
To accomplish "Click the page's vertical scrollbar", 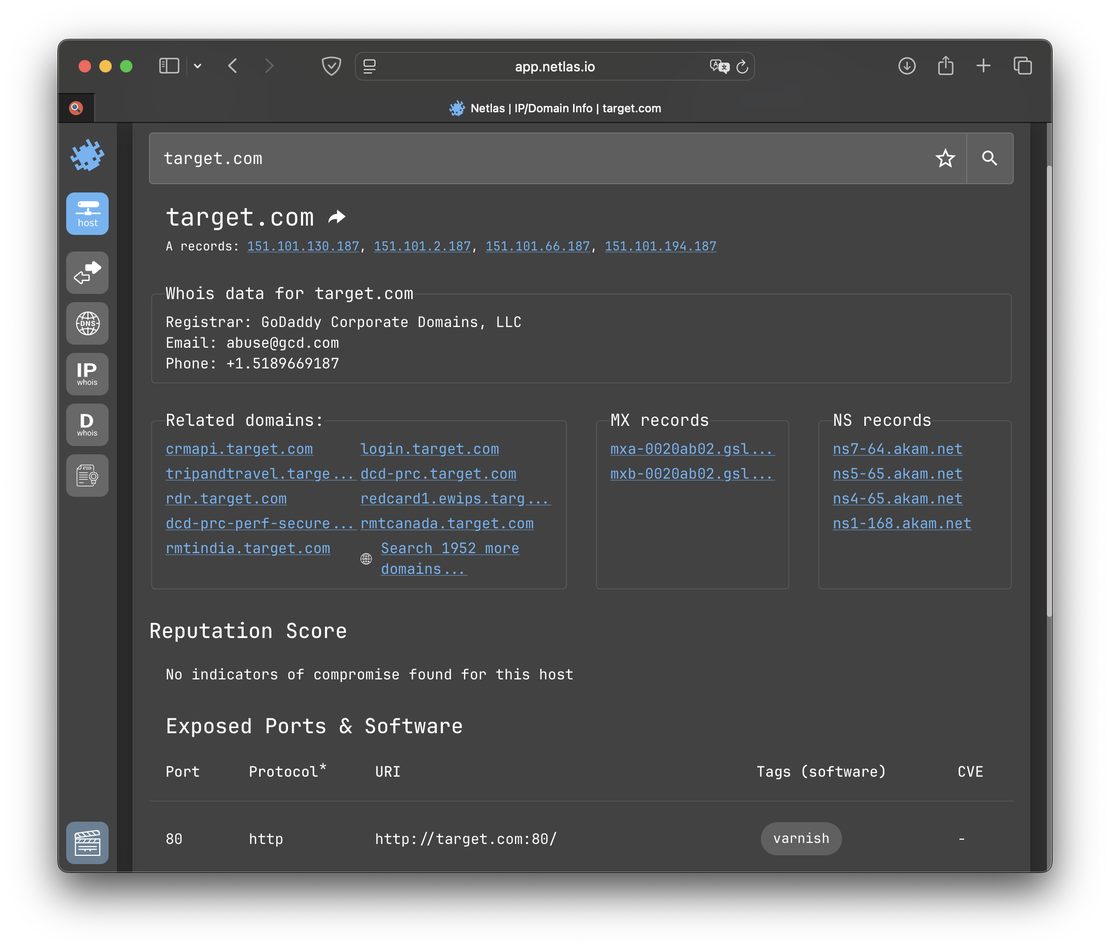I will point(1047,390).
